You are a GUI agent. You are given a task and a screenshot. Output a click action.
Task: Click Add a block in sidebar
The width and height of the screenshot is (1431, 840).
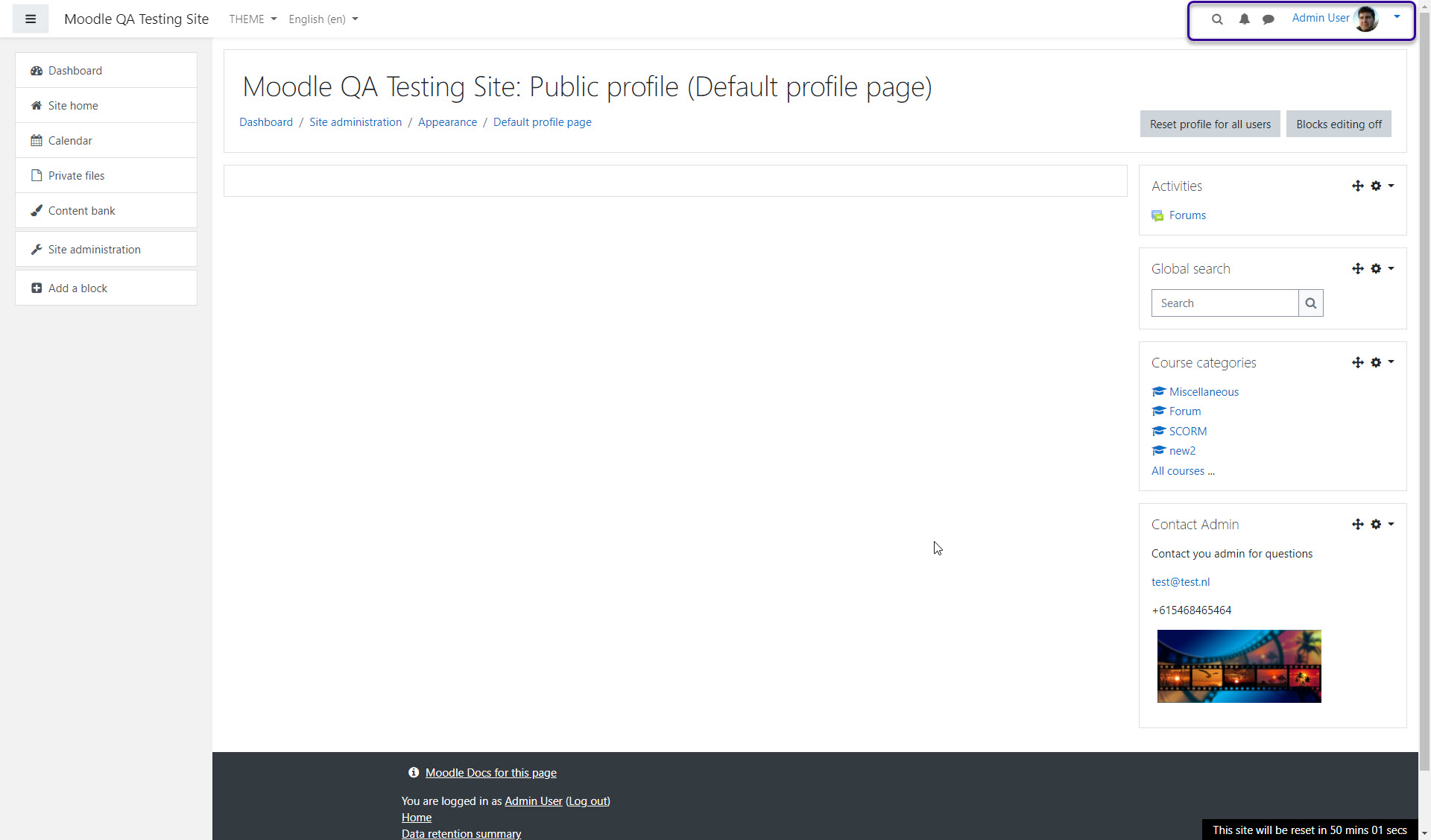106,288
